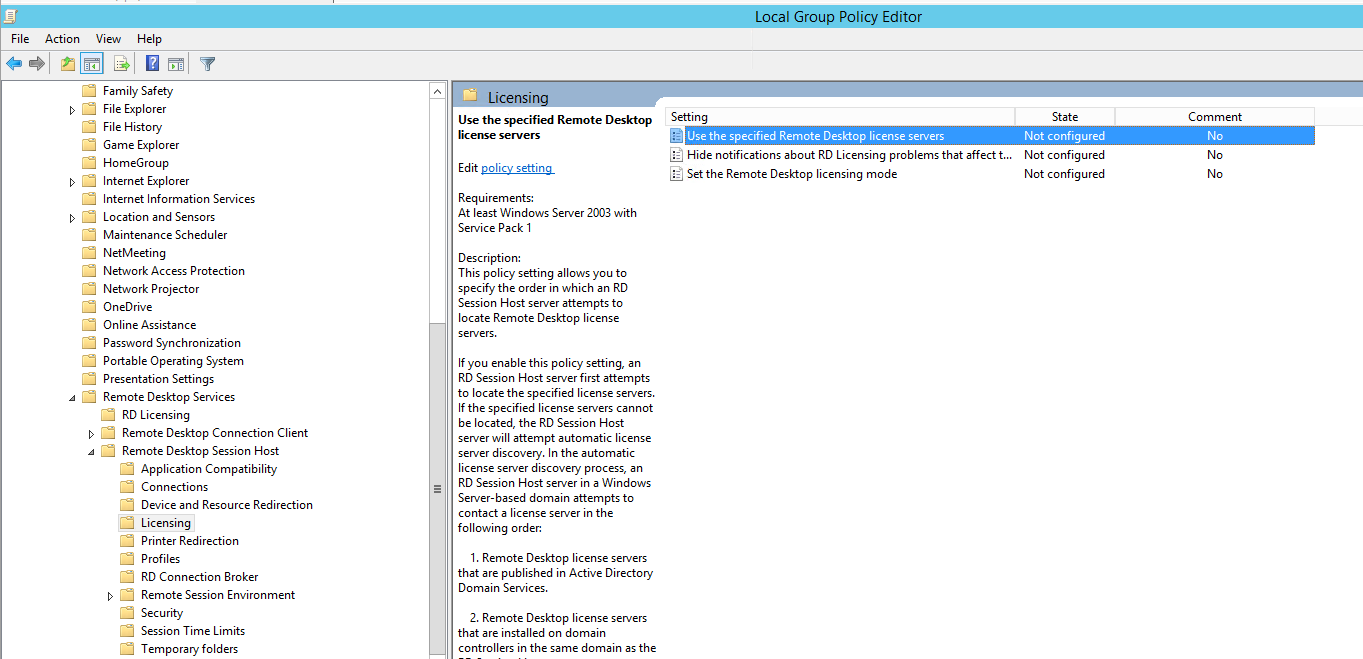
Task: Sort by the State column header
Action: tap(1065, 117)
